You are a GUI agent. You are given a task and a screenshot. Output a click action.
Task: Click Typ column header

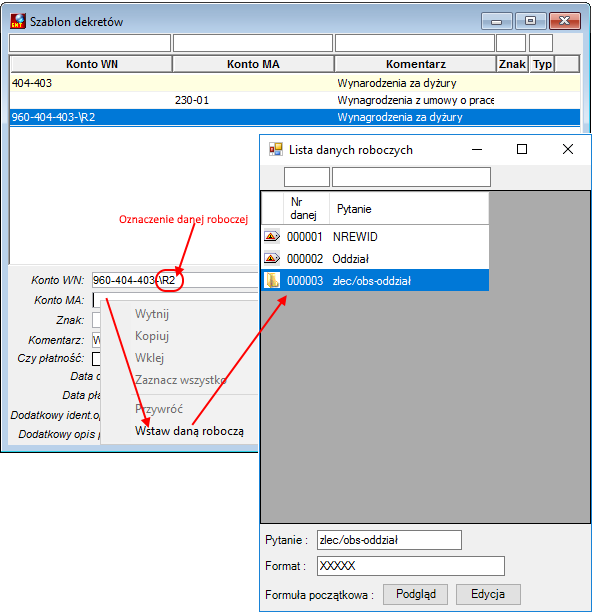point(542,64)
